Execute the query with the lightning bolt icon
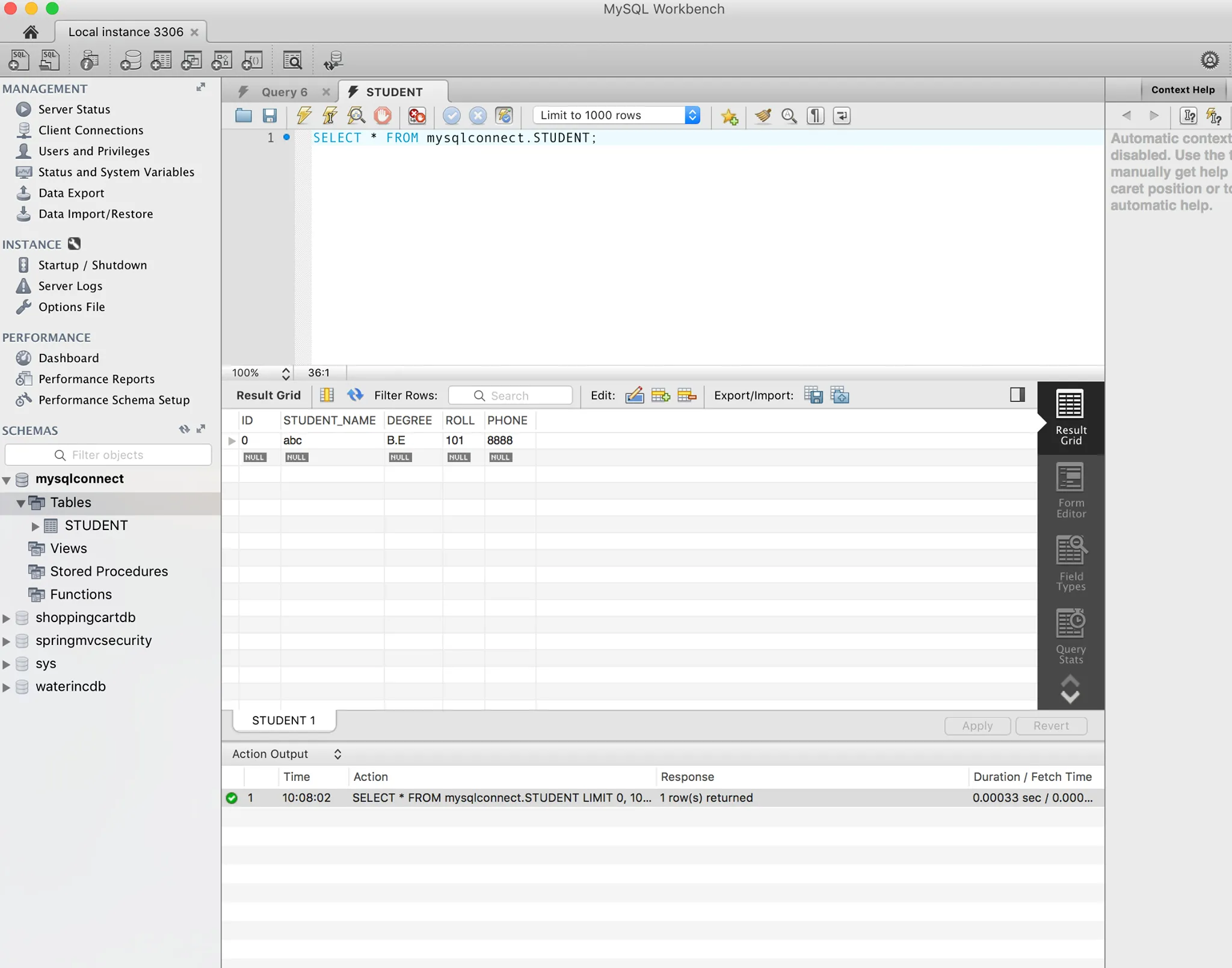 304,116
